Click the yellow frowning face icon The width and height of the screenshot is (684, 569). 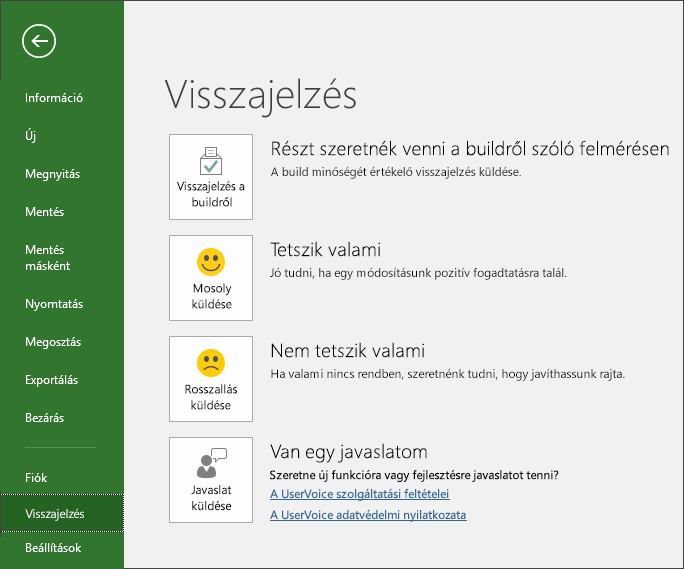tap(211, 363)
